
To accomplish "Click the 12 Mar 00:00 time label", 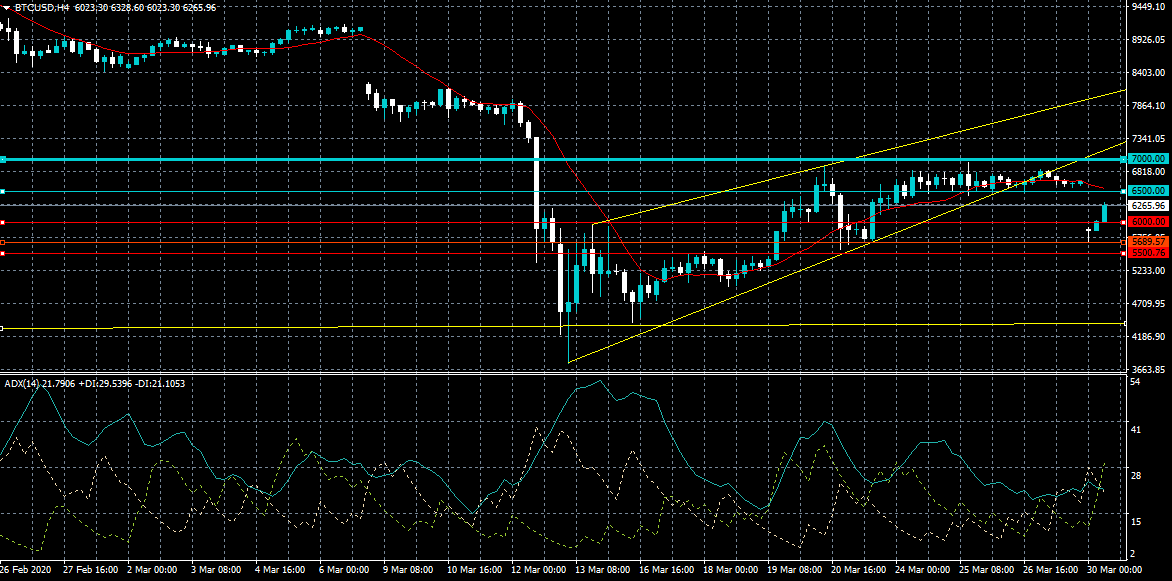I will (539, 569).
